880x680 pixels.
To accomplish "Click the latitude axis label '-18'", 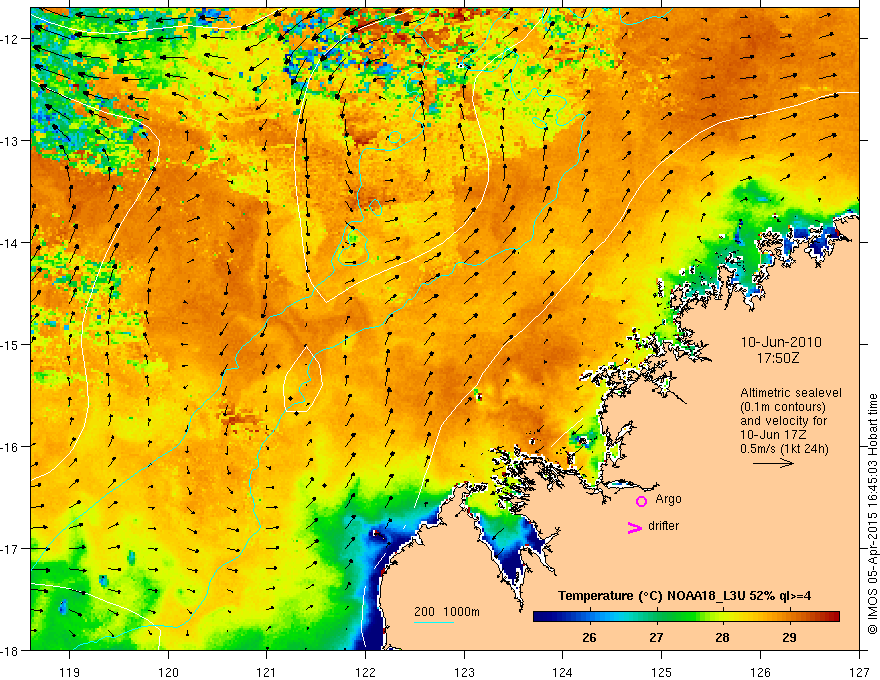I will tap(11, 650).
